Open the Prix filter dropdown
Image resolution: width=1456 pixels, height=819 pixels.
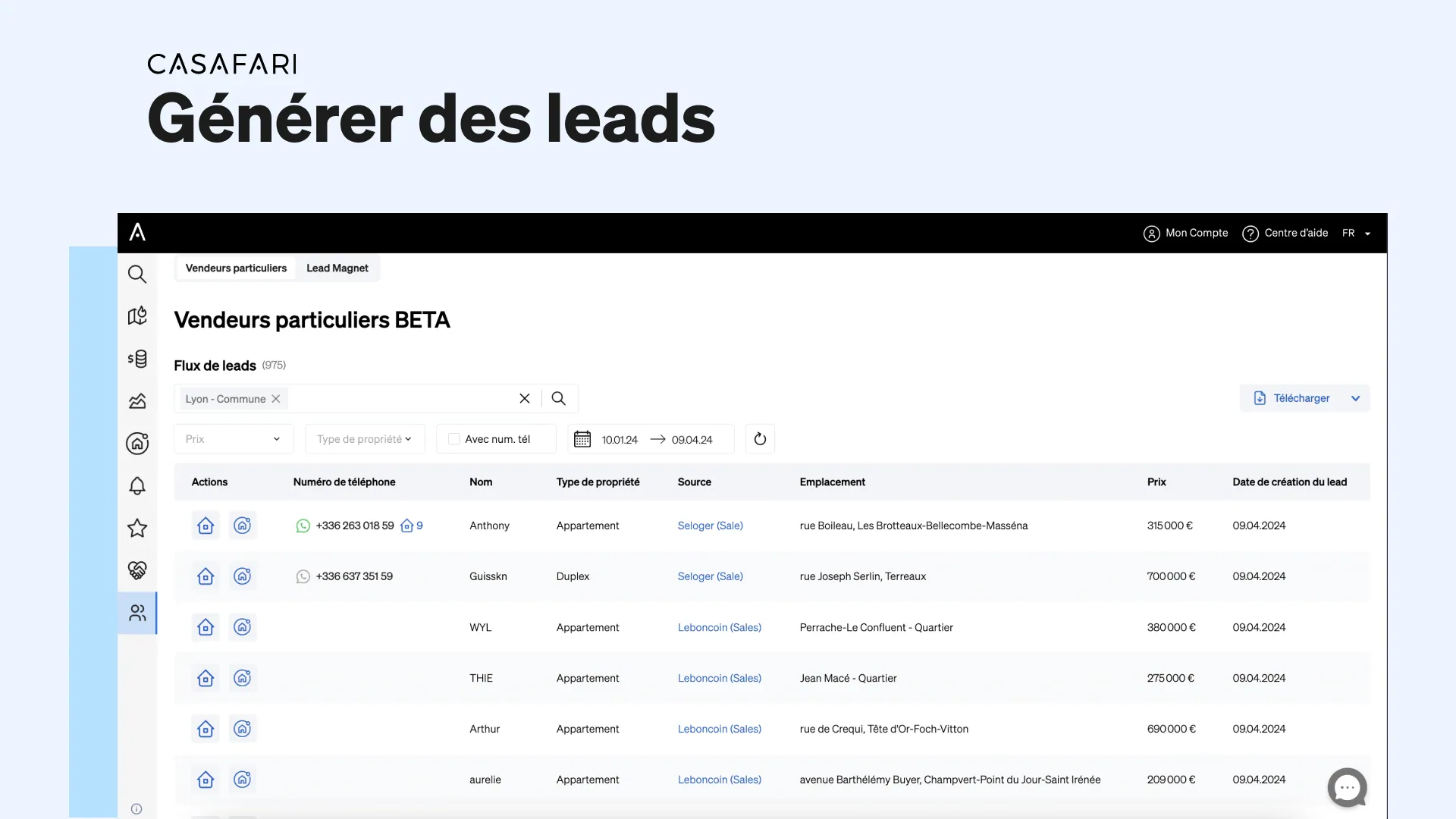(x=234, y=439)
